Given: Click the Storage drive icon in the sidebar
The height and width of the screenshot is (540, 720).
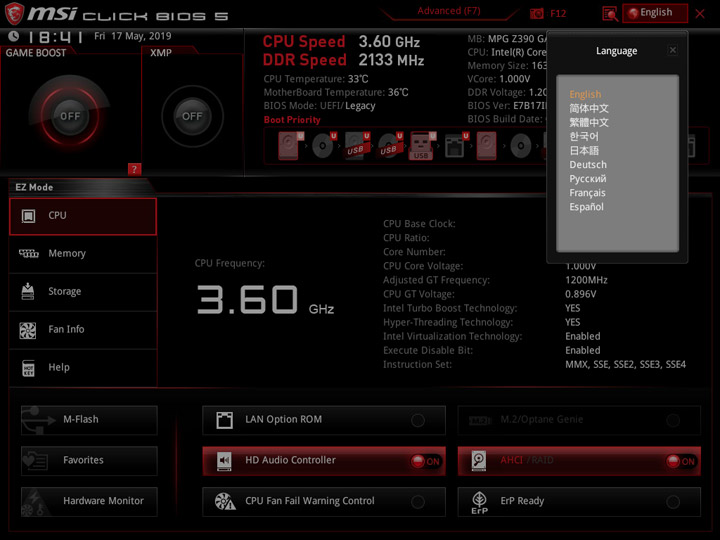Looking at the screenshot, I should 28,291.
